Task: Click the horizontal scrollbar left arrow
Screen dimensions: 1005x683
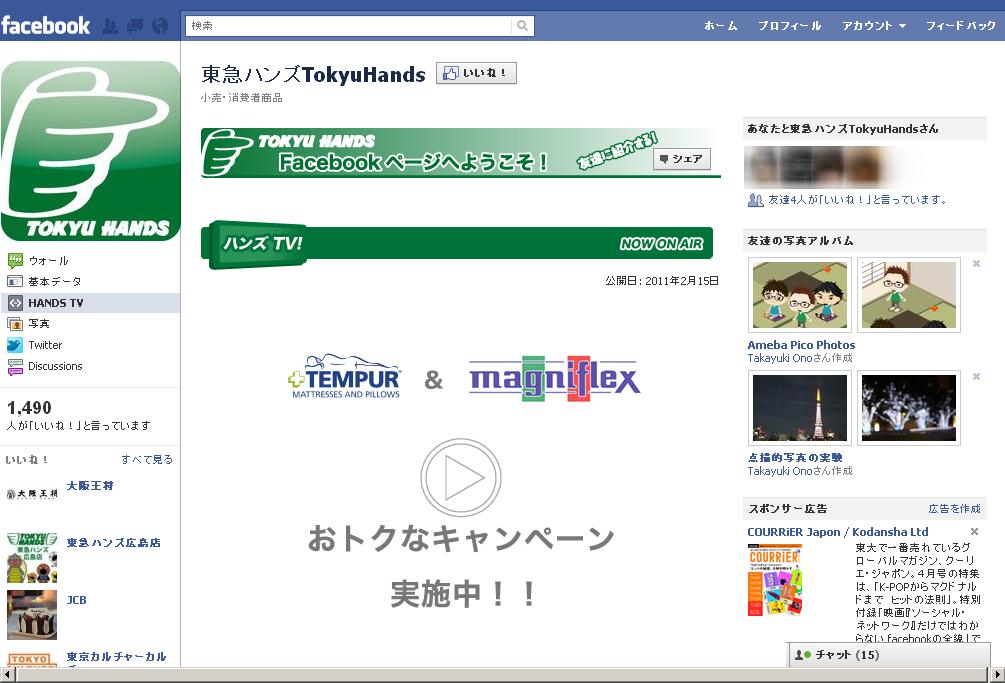Action: click(8, 675)
